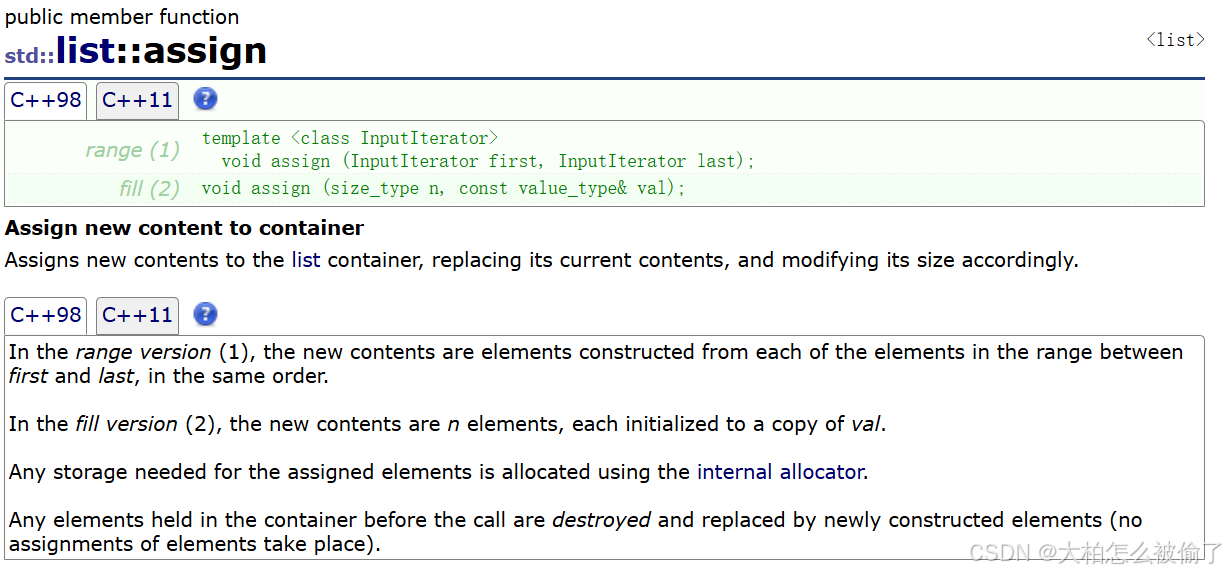Screen dimensions: 1228x572
Task: Open the <list> header link at top right
Action: click(x=1175, y=40)
